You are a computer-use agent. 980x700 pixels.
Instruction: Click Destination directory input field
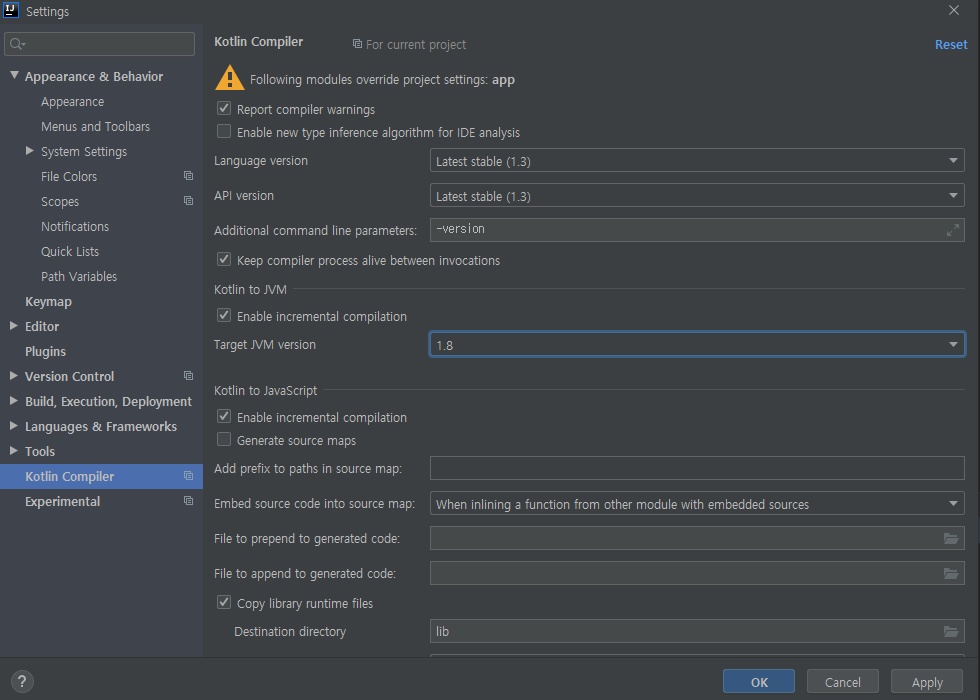697,631
